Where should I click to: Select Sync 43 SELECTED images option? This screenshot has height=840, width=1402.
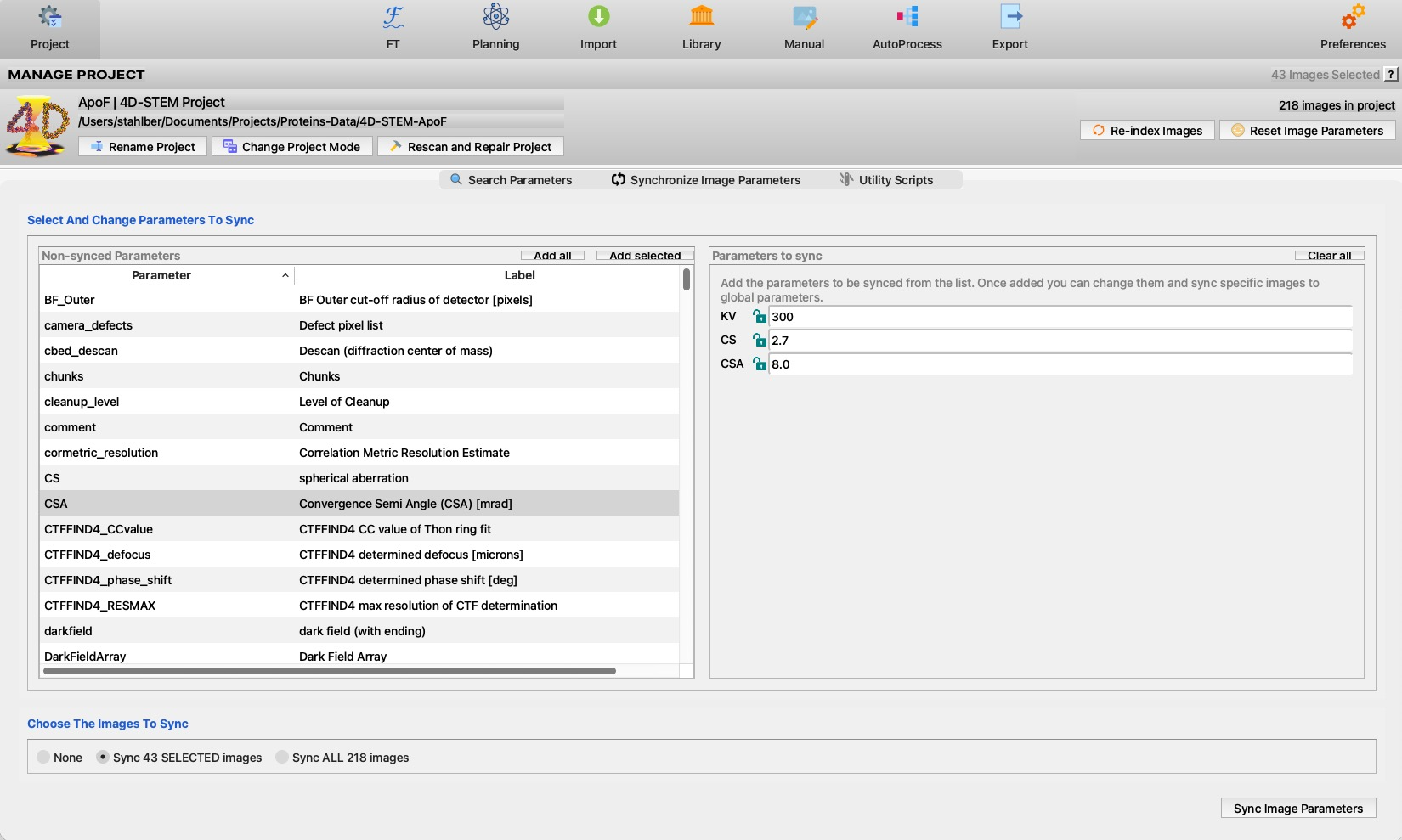103,758
